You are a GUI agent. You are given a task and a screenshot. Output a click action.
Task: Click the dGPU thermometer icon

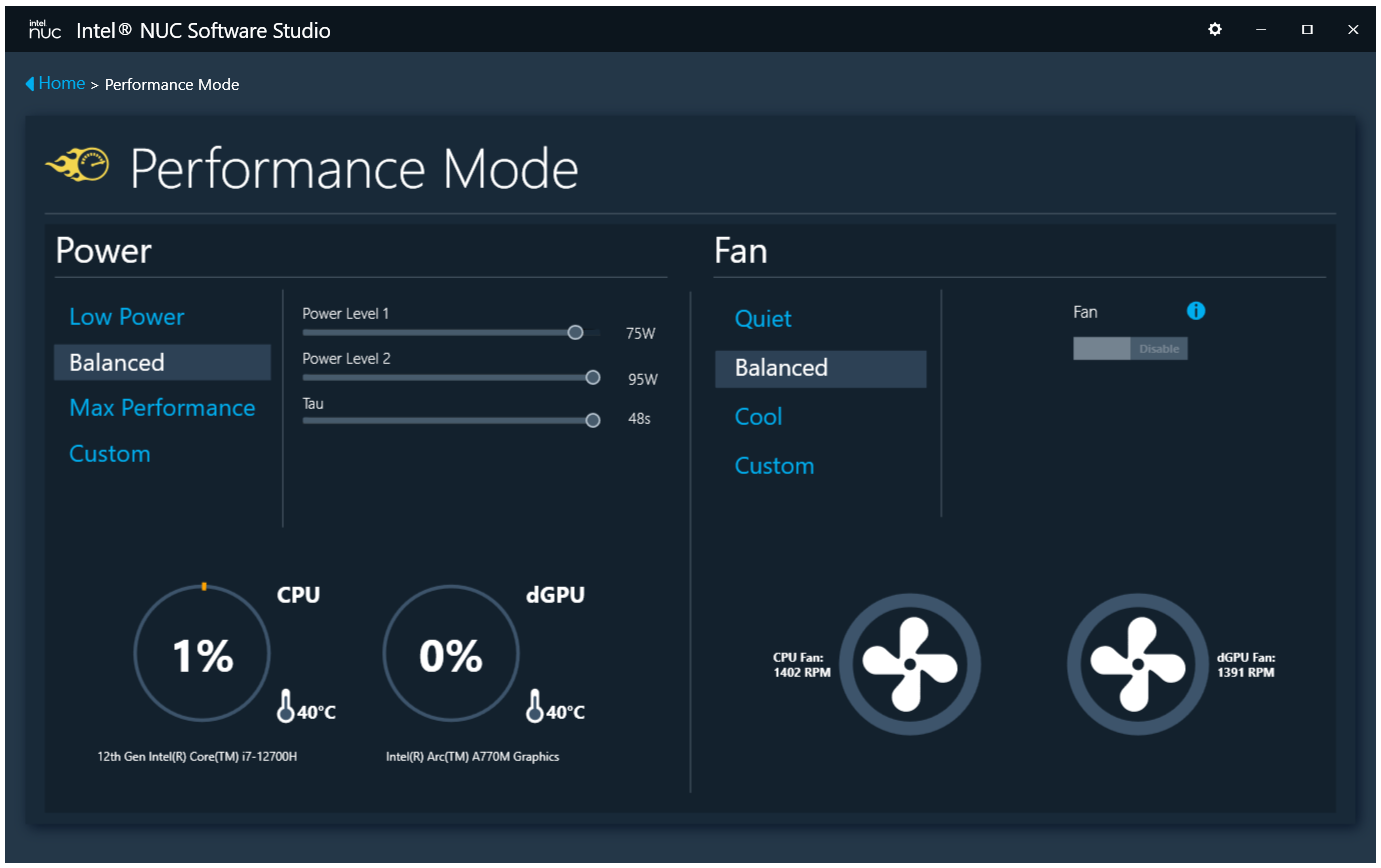pyautogui.click(x=535, y=706)
